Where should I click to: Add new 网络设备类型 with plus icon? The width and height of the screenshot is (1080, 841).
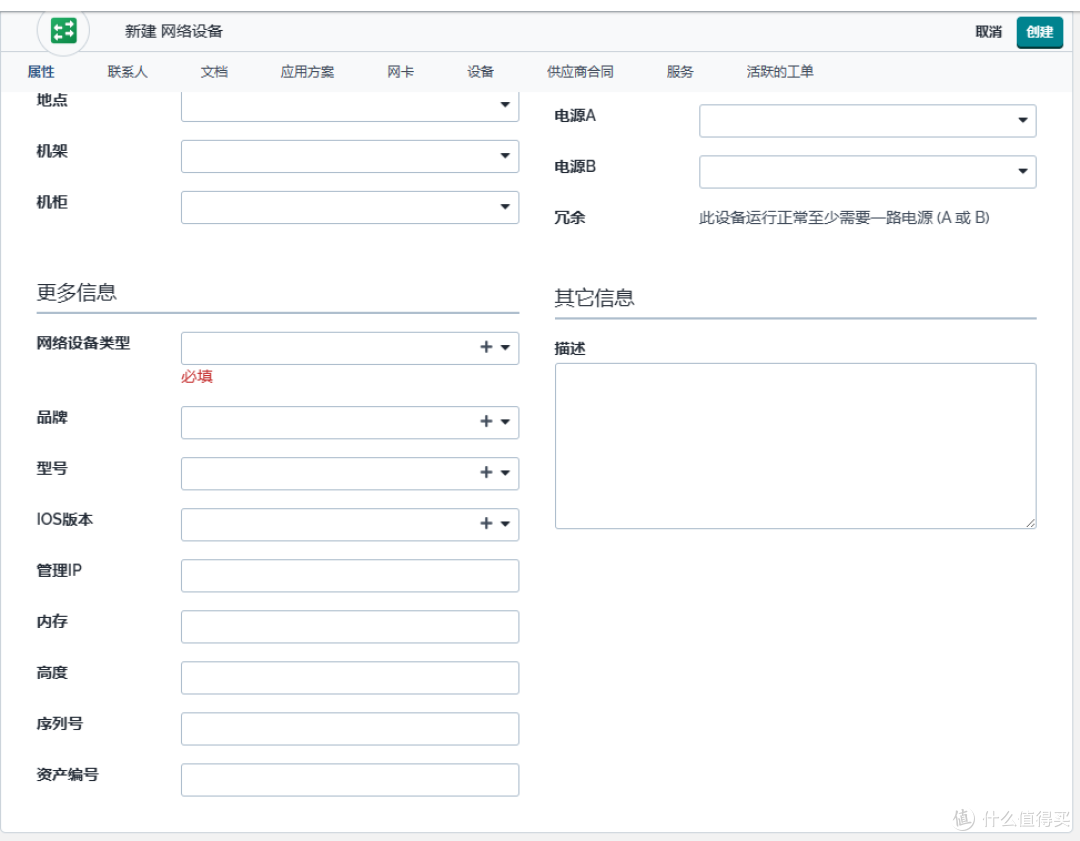click(486, 347)
